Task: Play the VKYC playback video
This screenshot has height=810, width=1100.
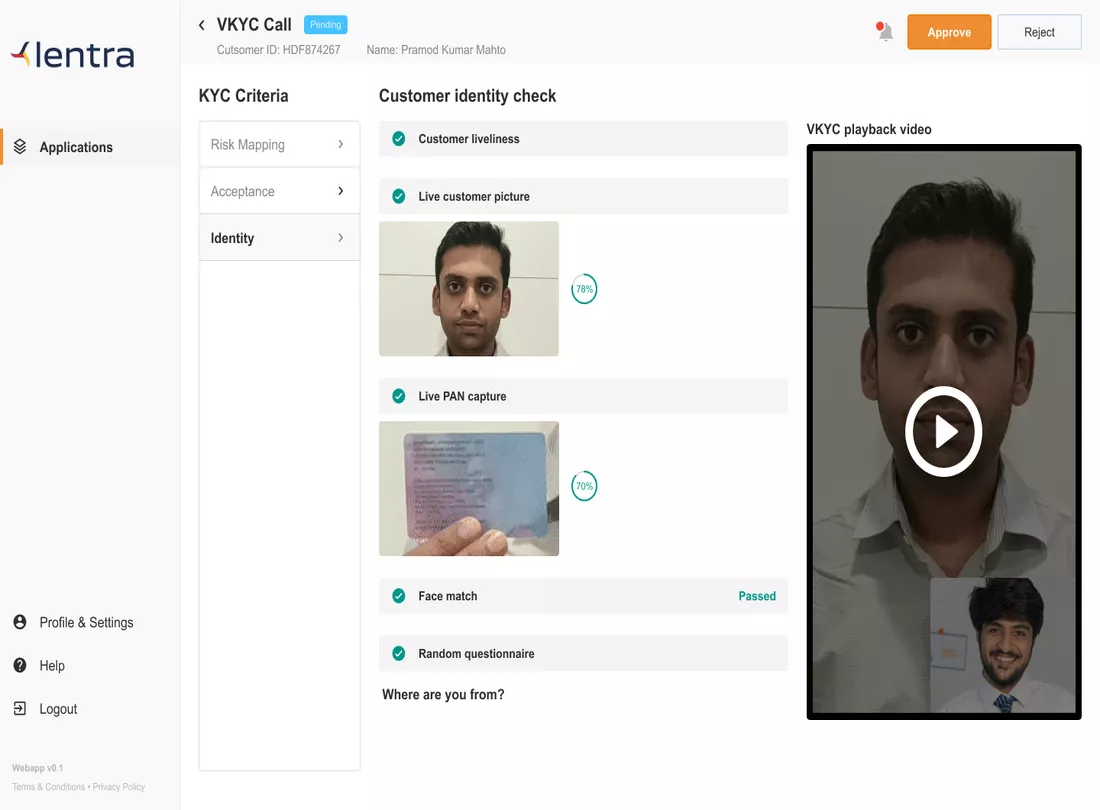Action: coord(943,432)
